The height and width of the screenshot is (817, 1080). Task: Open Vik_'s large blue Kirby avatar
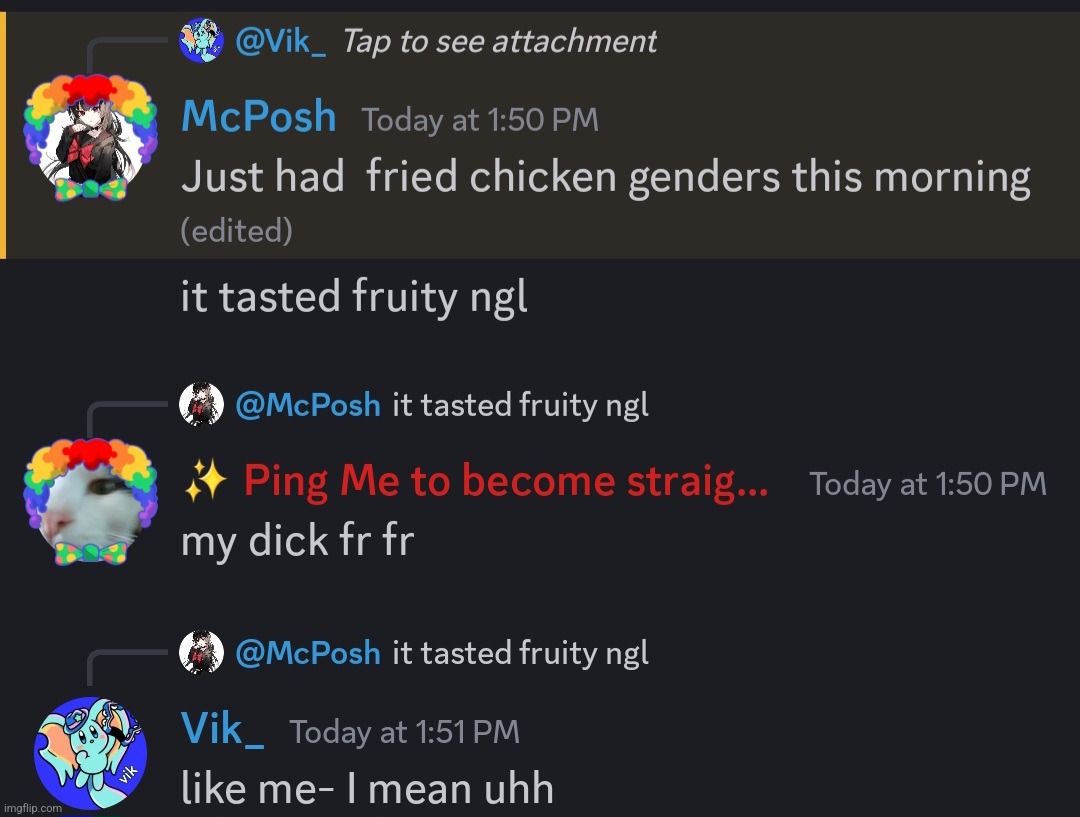pos(90,753)
